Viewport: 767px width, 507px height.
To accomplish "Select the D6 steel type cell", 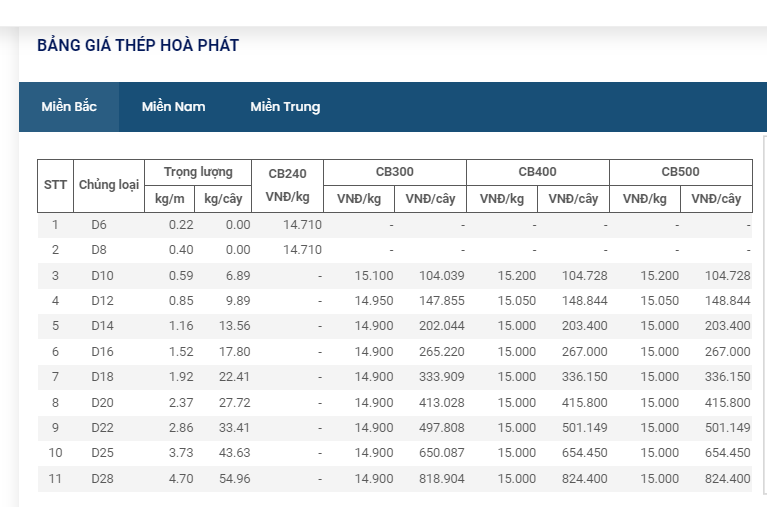I will pyautogui.click(x=99, y=224).
